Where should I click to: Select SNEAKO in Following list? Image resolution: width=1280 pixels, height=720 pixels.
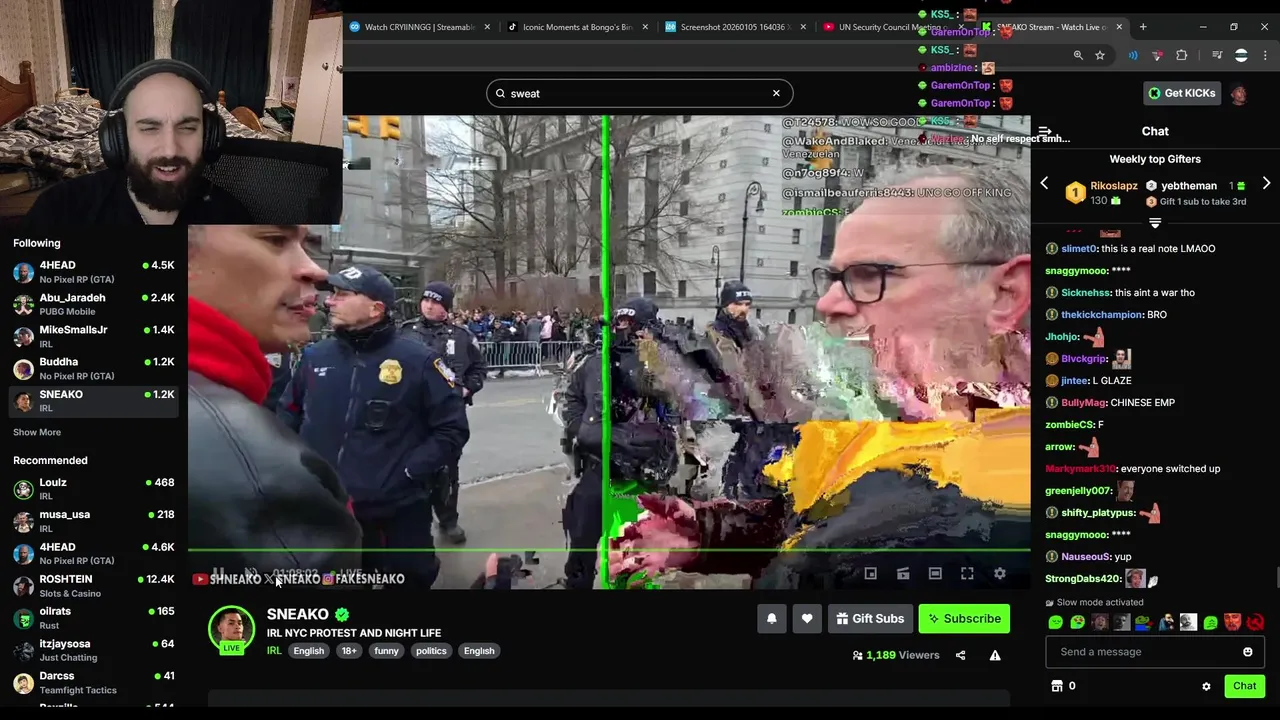tap(94, 400)
